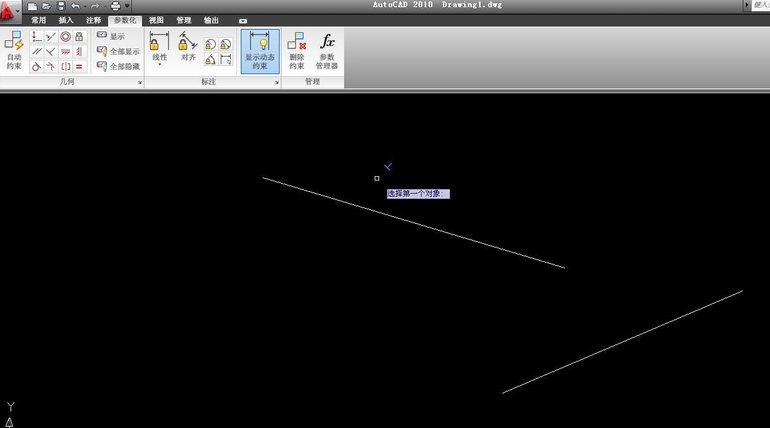Viewport: 770px width, 428px height.
Task: Select the concentric constraint icon
Action: click(x=65, y=37)
